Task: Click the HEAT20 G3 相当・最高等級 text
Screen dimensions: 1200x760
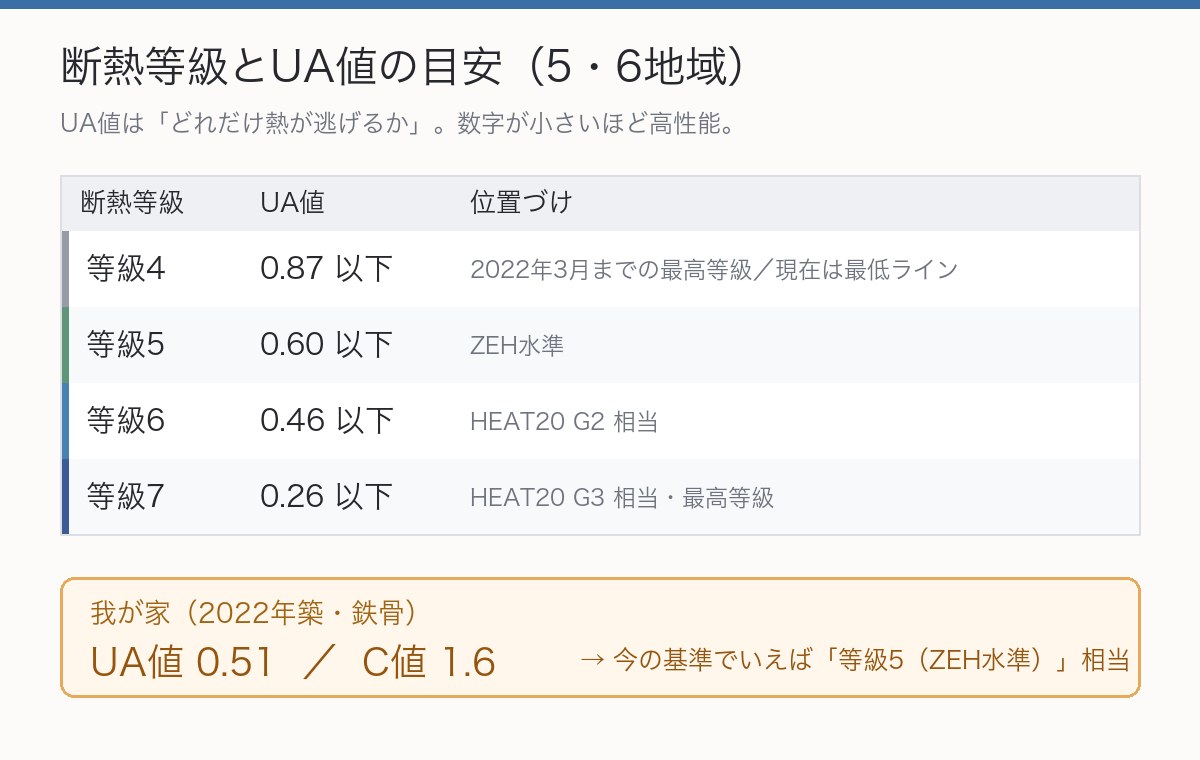Action: tap(622, 498)
